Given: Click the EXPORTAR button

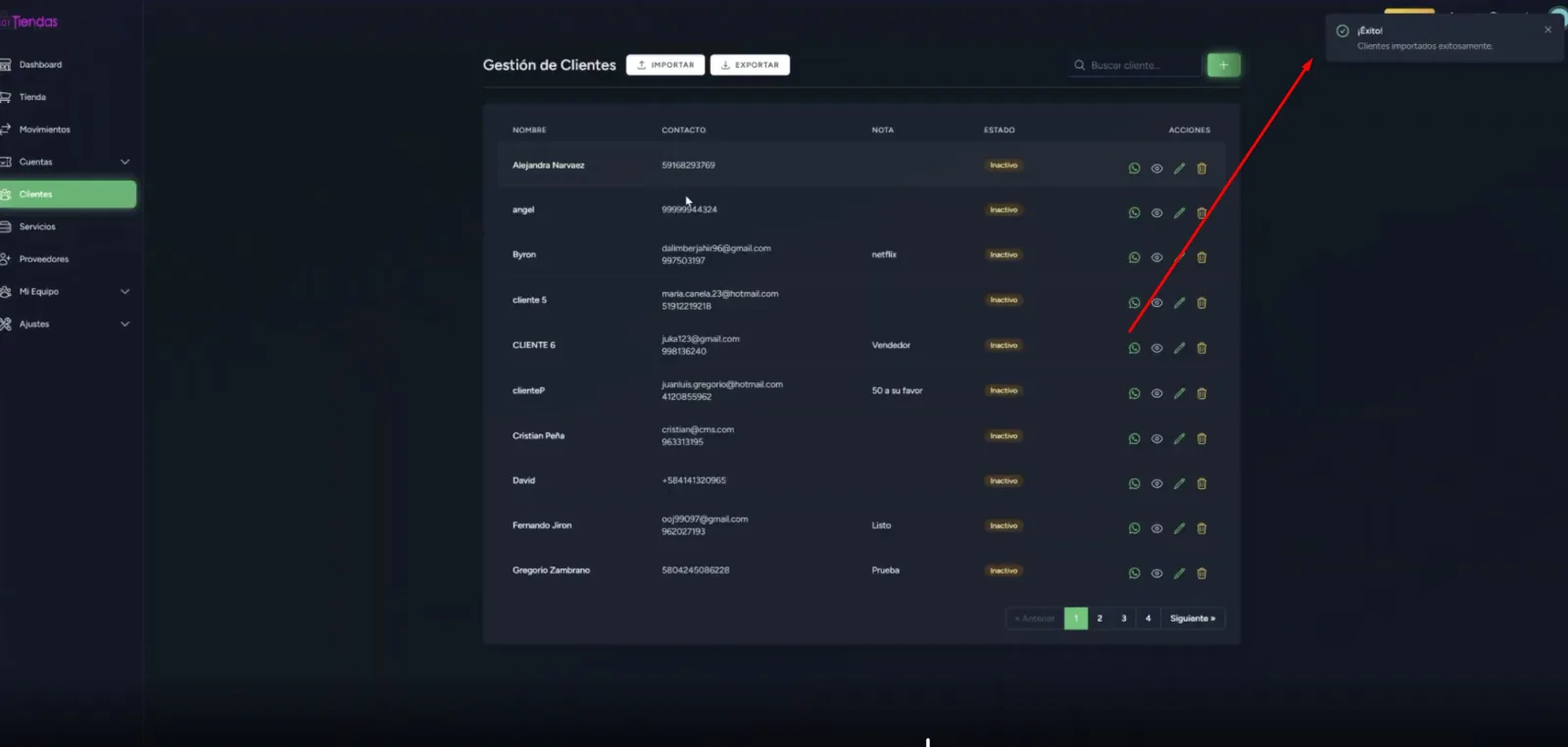Looking at the screenshot, I should click(x=750, y=65).
